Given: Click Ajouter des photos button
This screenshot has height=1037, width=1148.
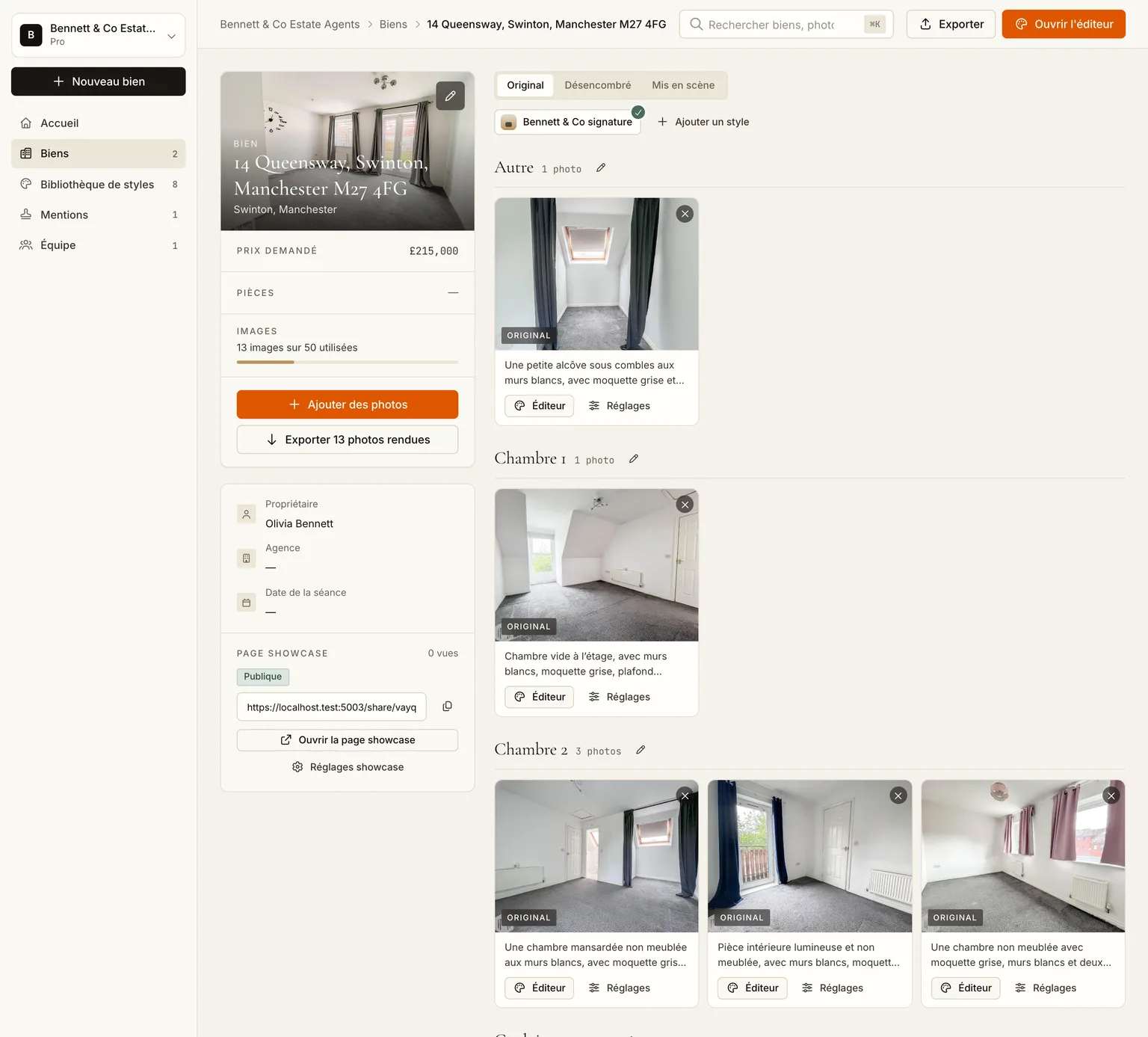Looking at the screenshot, I should pos(348,404).
